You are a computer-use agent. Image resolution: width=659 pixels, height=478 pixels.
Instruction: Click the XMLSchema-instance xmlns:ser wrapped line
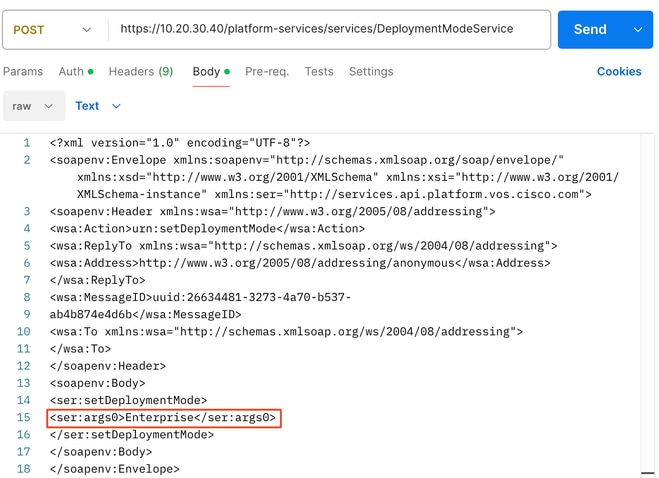(334, 195)
